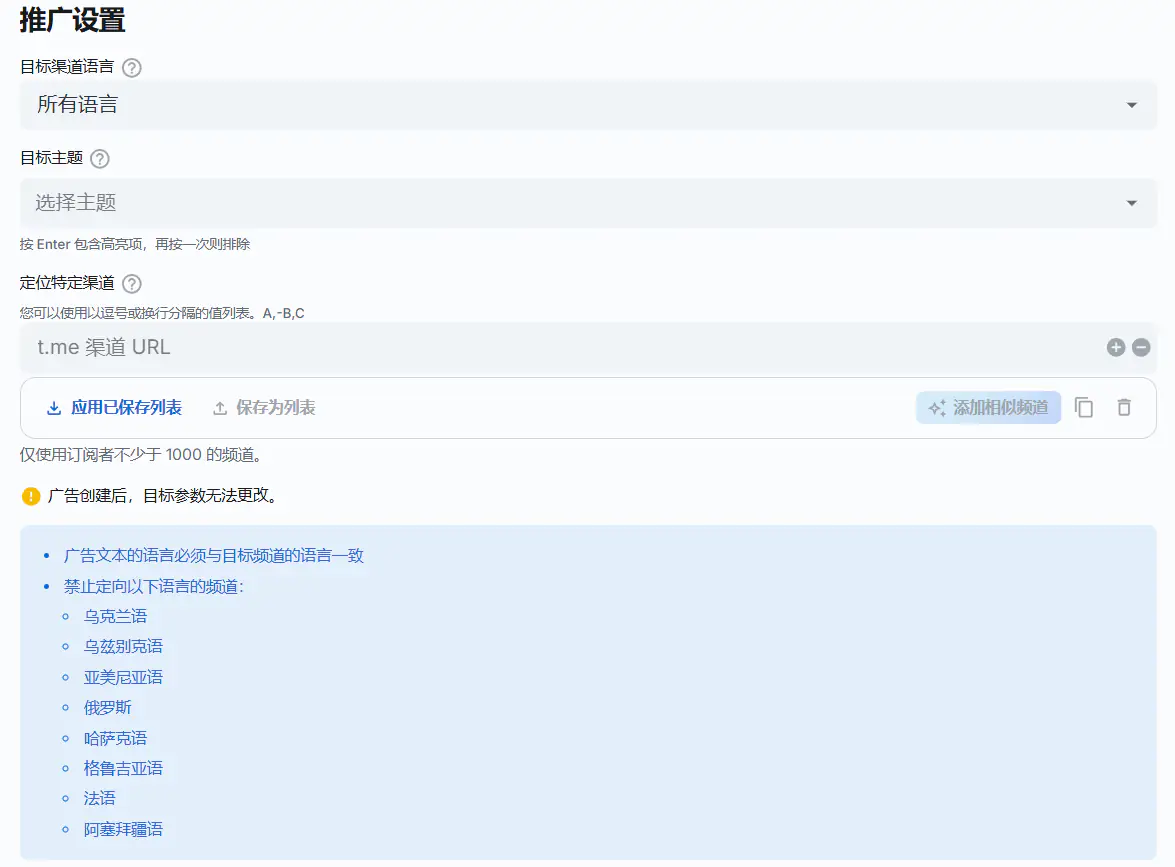This screenshot has width=1175, height=867.
Task: Click the copy channel list icon
Action: pos(1084,408)
